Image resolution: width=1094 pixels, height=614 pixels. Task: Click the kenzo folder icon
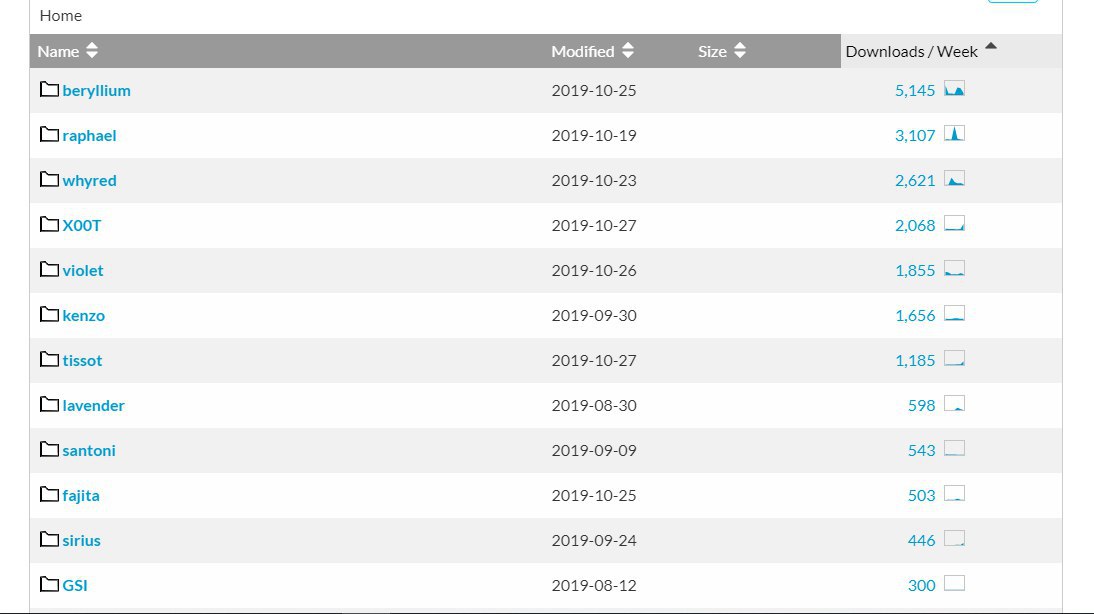pyautogui.click(x=49, y=315)
